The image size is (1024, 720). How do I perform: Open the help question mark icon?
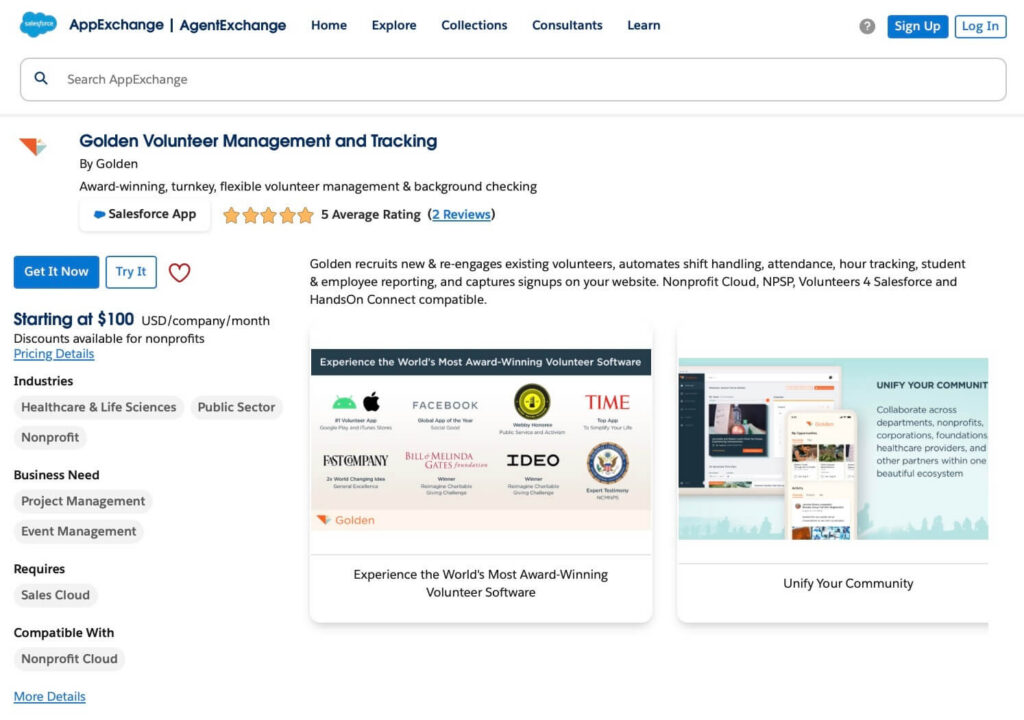[x=867, y=26]
